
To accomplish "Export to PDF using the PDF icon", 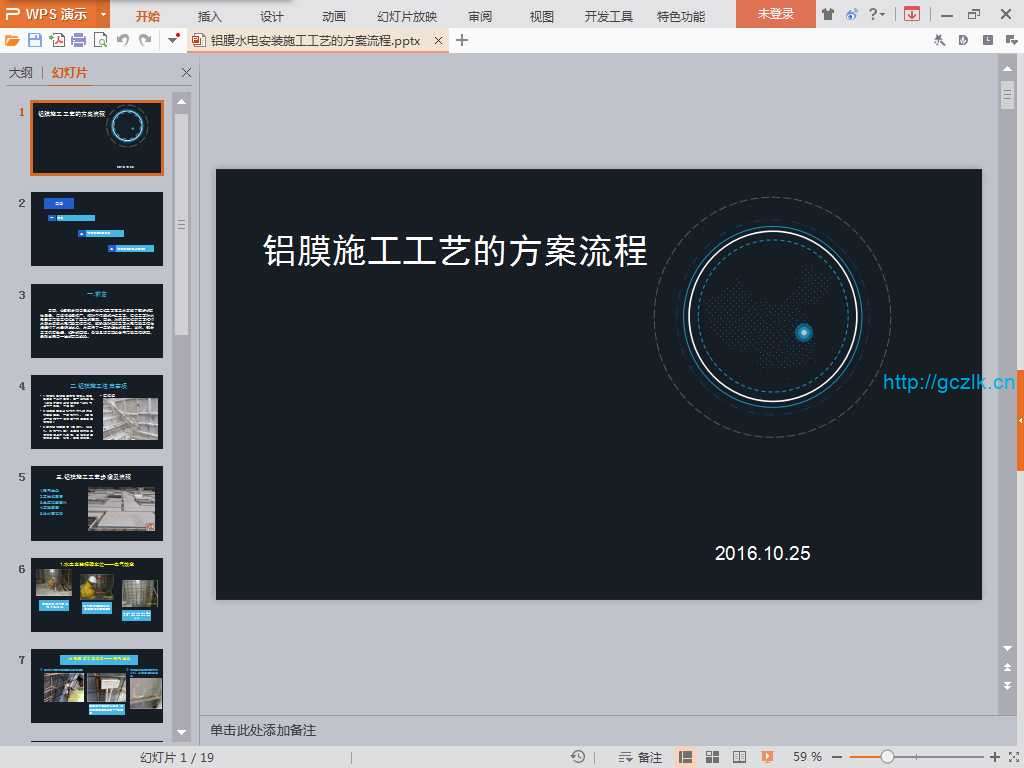I will click(57, 40).
